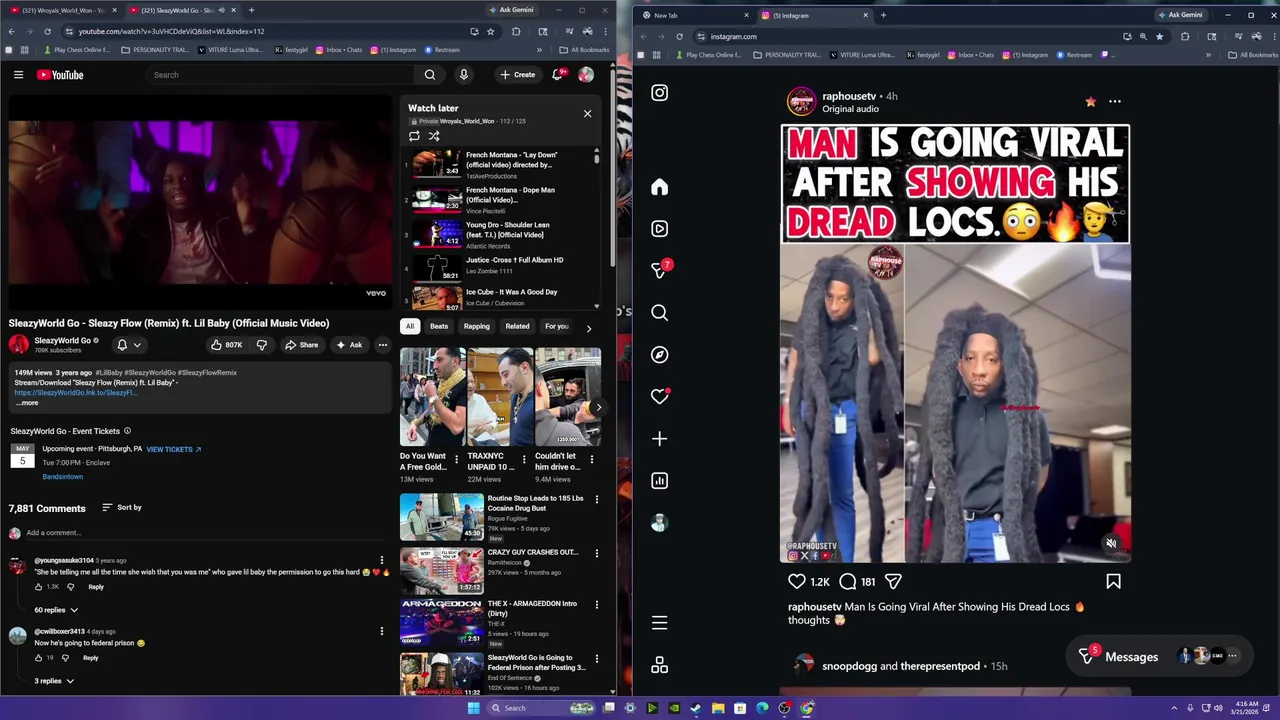Open Instagram profile avatar in sidebar
The image size is (1280, 720).
[x=659, y=523]
